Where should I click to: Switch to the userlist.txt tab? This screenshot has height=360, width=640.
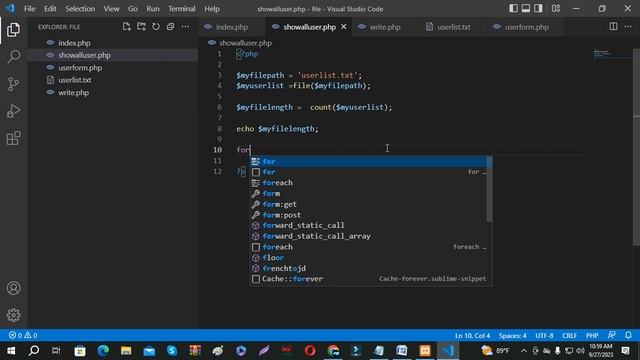(x=453, y=27)
